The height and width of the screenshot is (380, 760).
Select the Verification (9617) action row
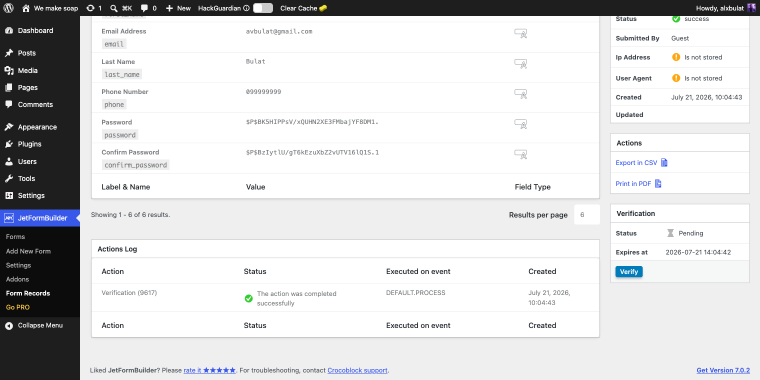[x=345, y=298]
